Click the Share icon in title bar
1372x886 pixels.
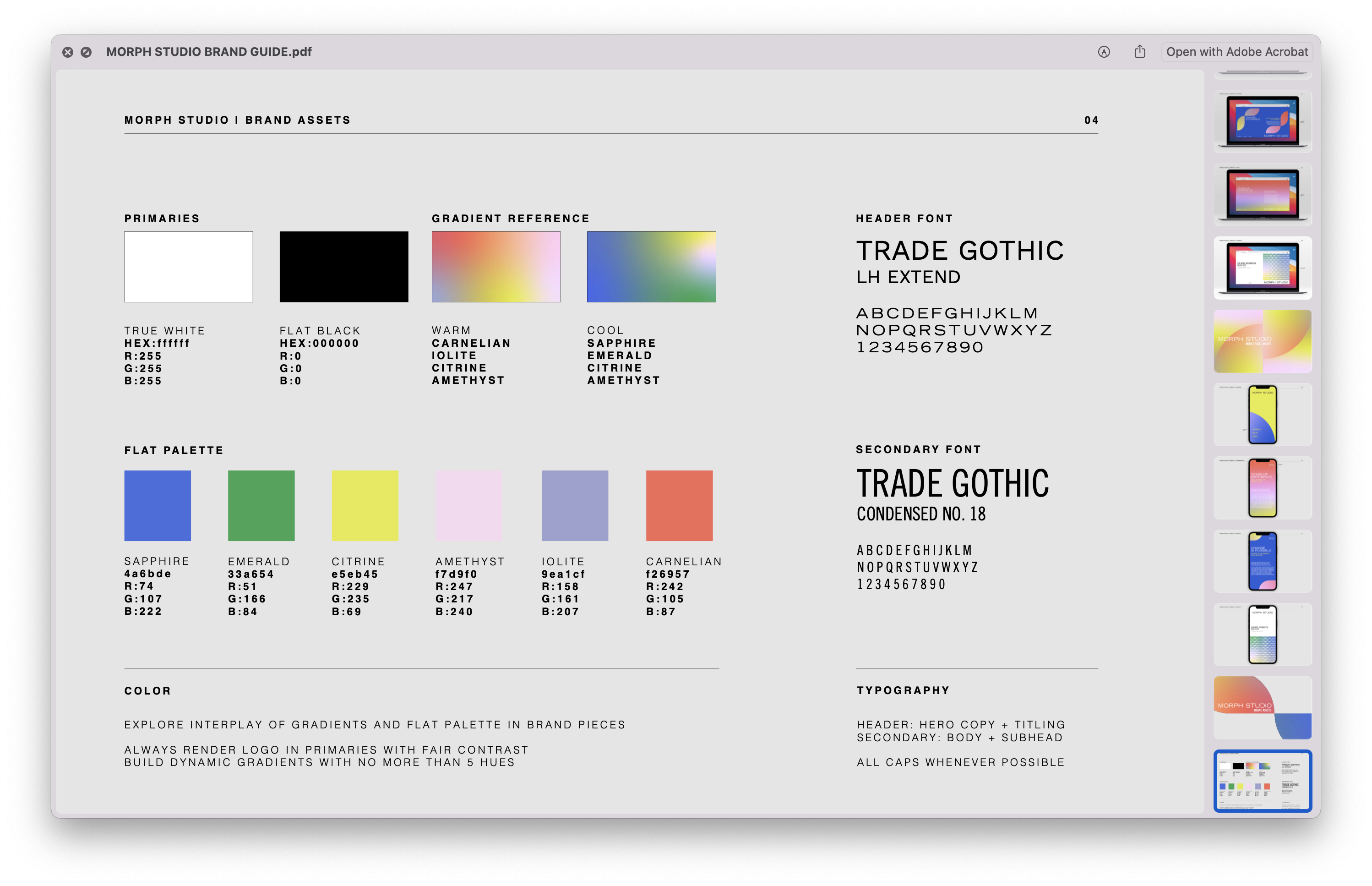1140,52
